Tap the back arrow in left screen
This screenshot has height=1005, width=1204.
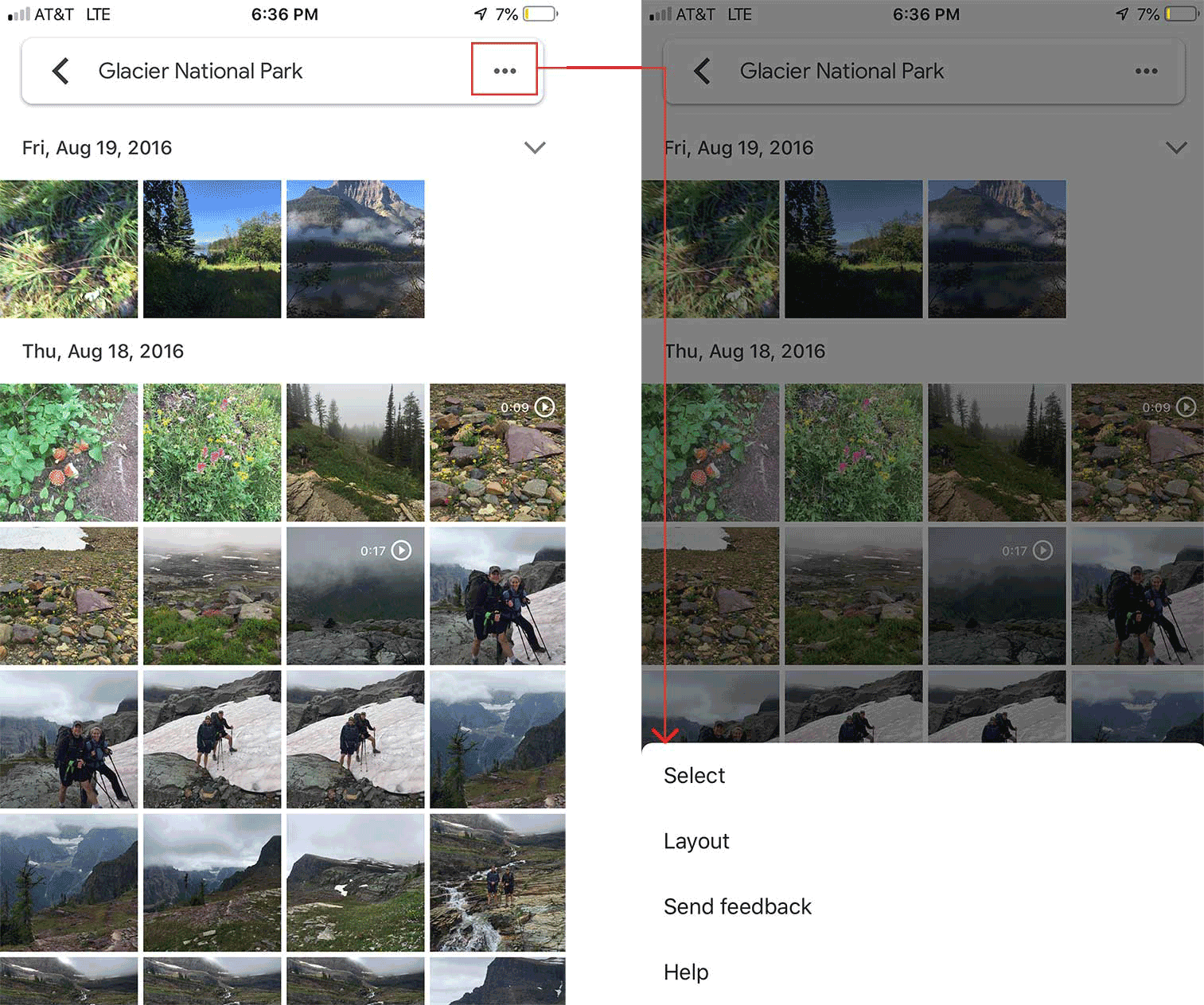[61, 71]
